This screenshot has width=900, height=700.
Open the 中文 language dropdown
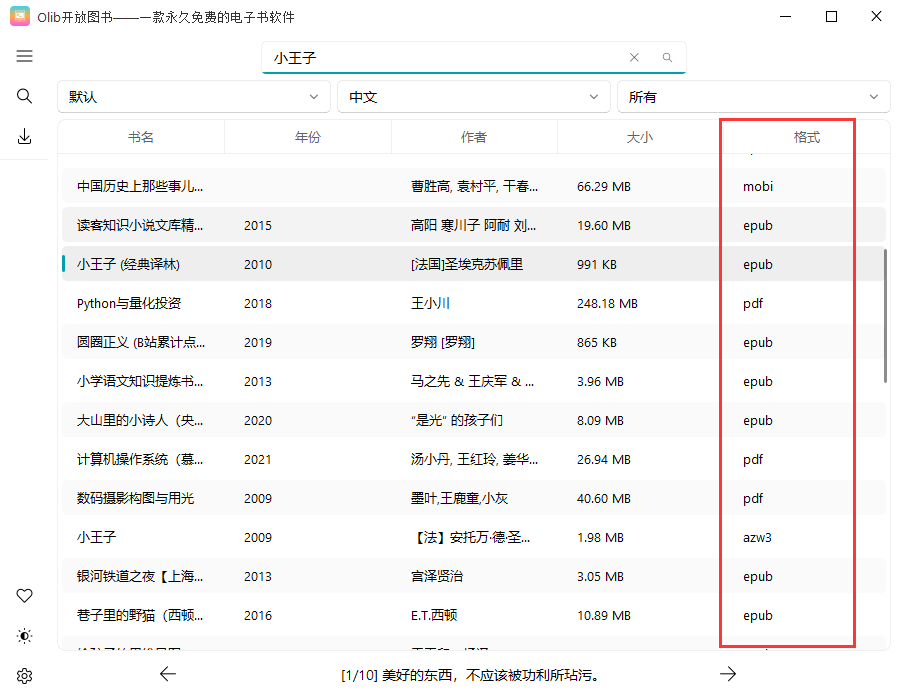[x=473, y=97]
